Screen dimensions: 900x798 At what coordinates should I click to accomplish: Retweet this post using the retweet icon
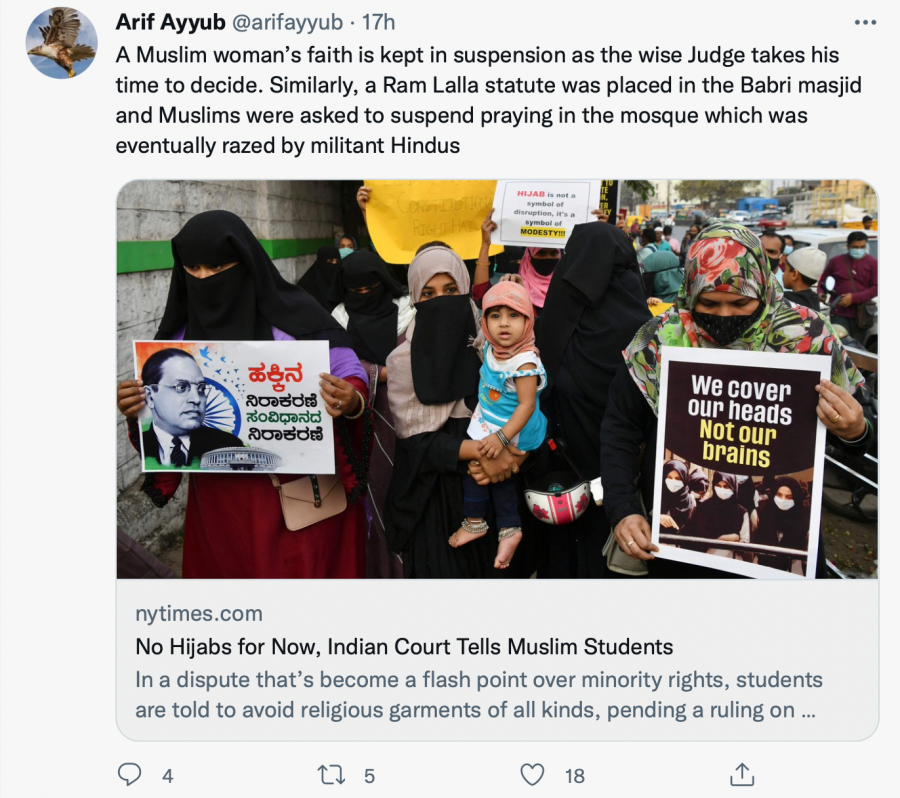(332, 775)
